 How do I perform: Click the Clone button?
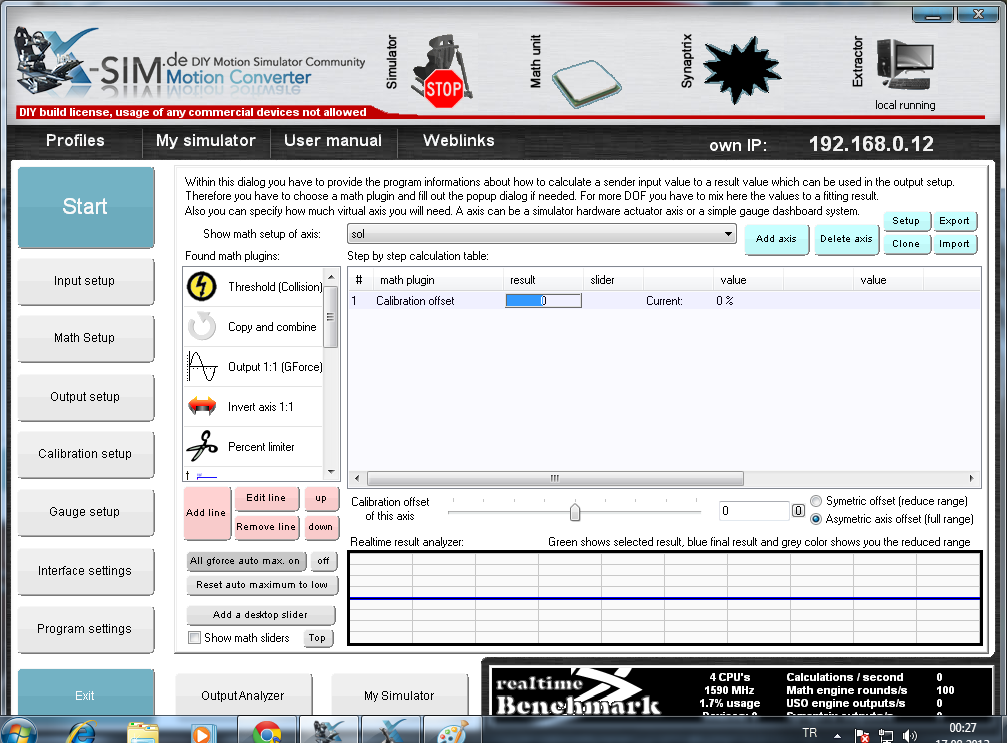906,244
